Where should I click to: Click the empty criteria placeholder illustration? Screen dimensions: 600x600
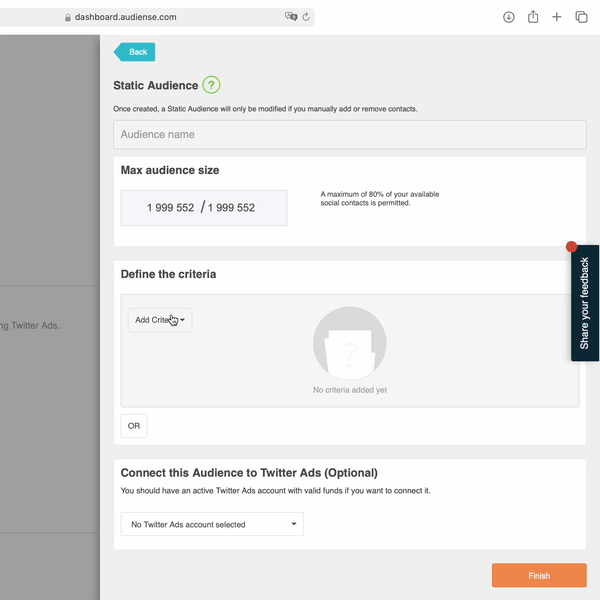(x=350, y=343)
